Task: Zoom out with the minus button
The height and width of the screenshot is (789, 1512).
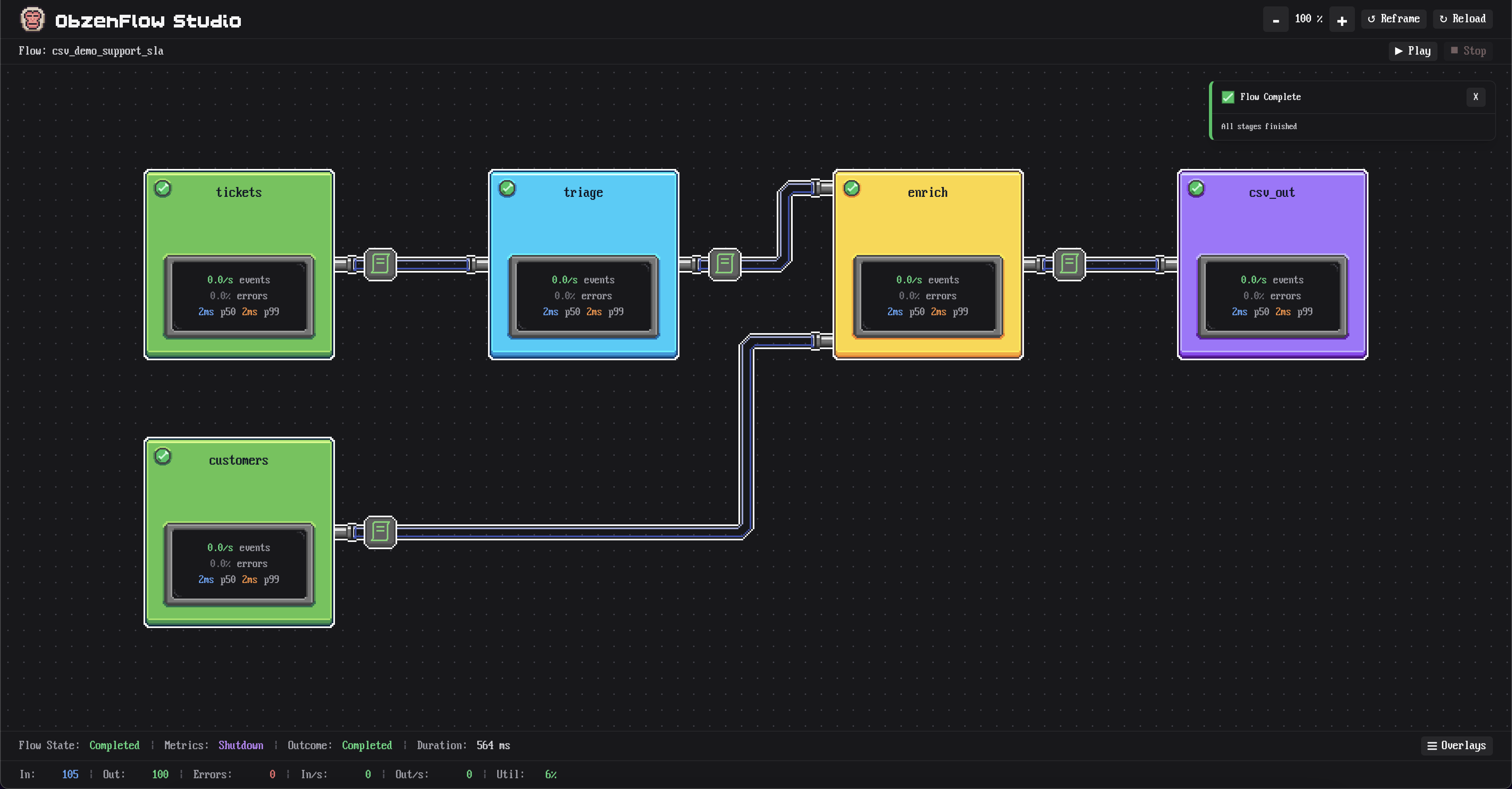Action: (x=1276, y=20)
